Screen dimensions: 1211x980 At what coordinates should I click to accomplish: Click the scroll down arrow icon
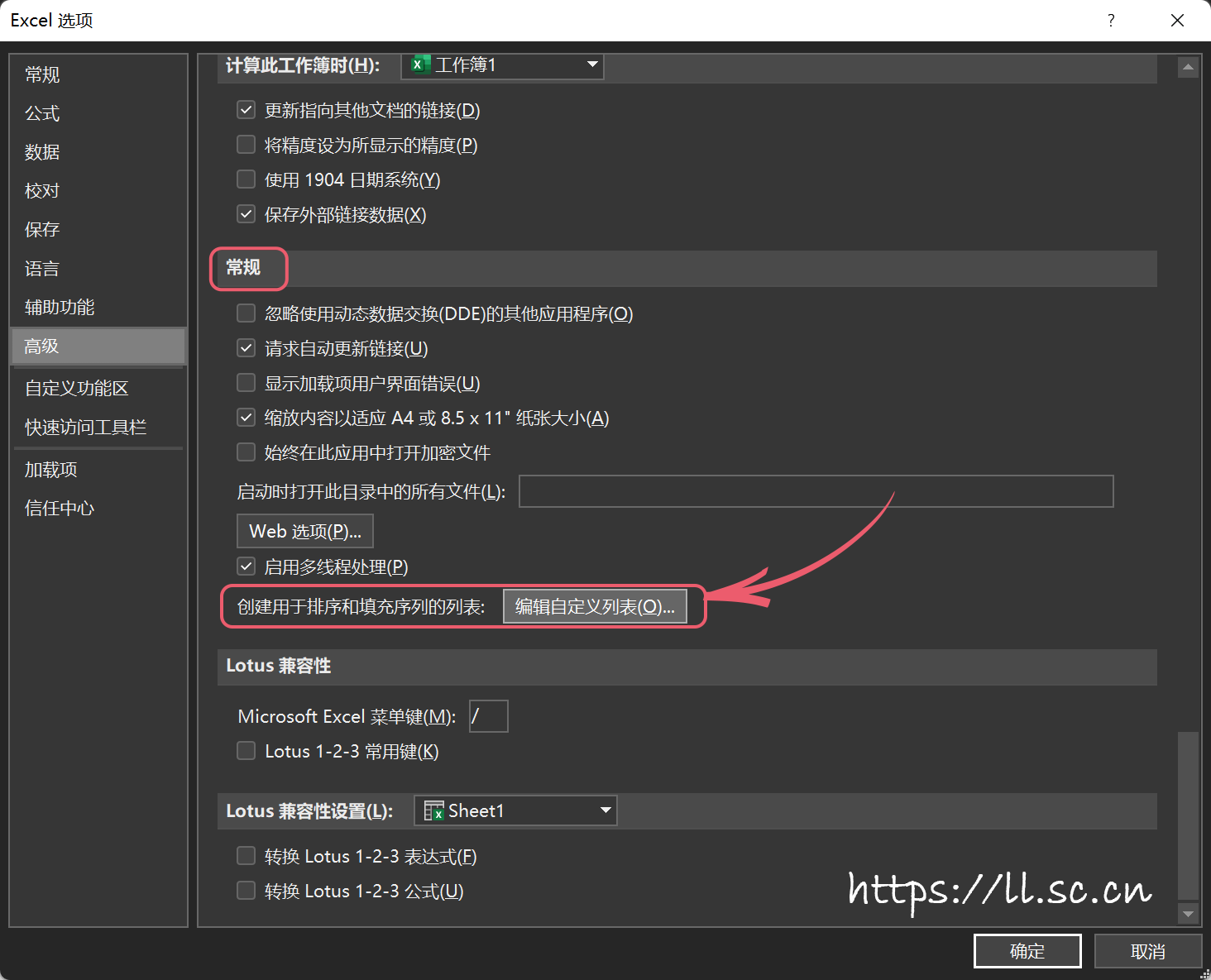[1188, 914]
